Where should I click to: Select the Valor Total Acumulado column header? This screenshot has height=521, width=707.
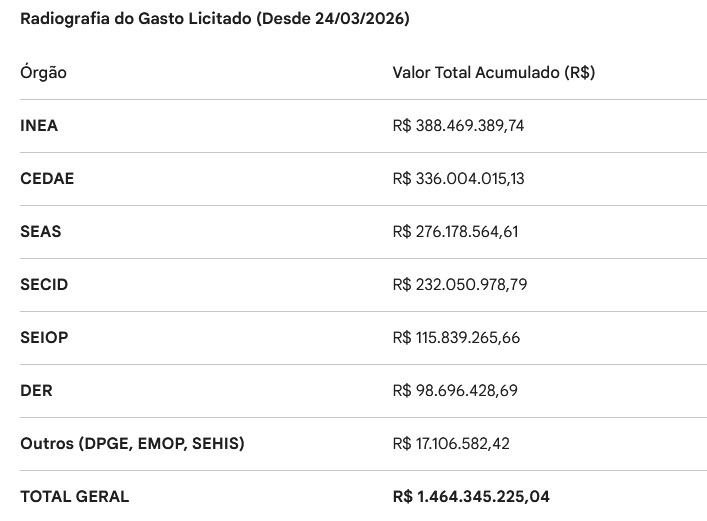tap(494, 73)
